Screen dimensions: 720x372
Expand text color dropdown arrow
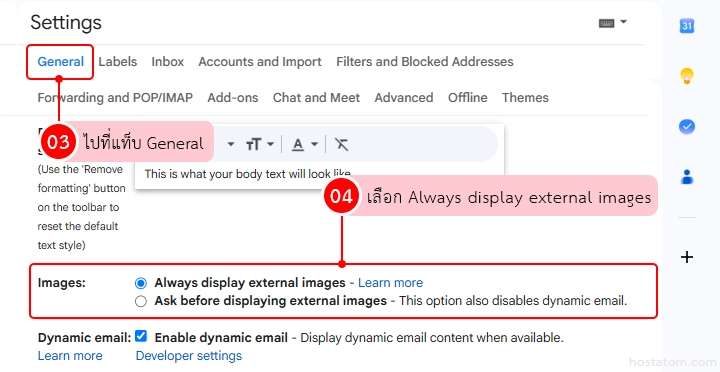pyautogui.click(x=314, y=144)
